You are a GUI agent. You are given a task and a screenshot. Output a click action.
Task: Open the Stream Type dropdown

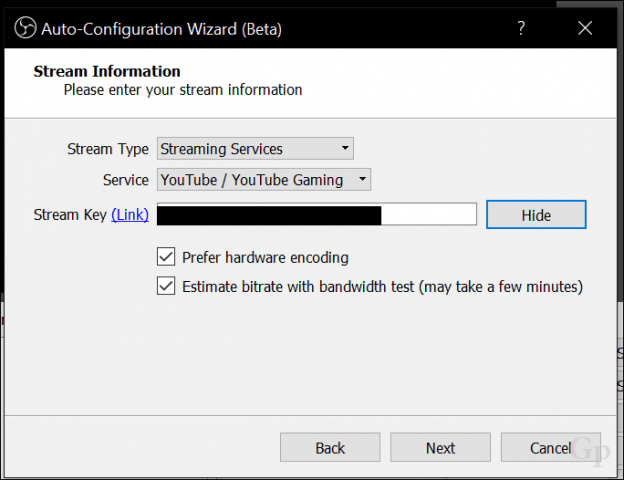pyautogui.click(x=255, y=149)
